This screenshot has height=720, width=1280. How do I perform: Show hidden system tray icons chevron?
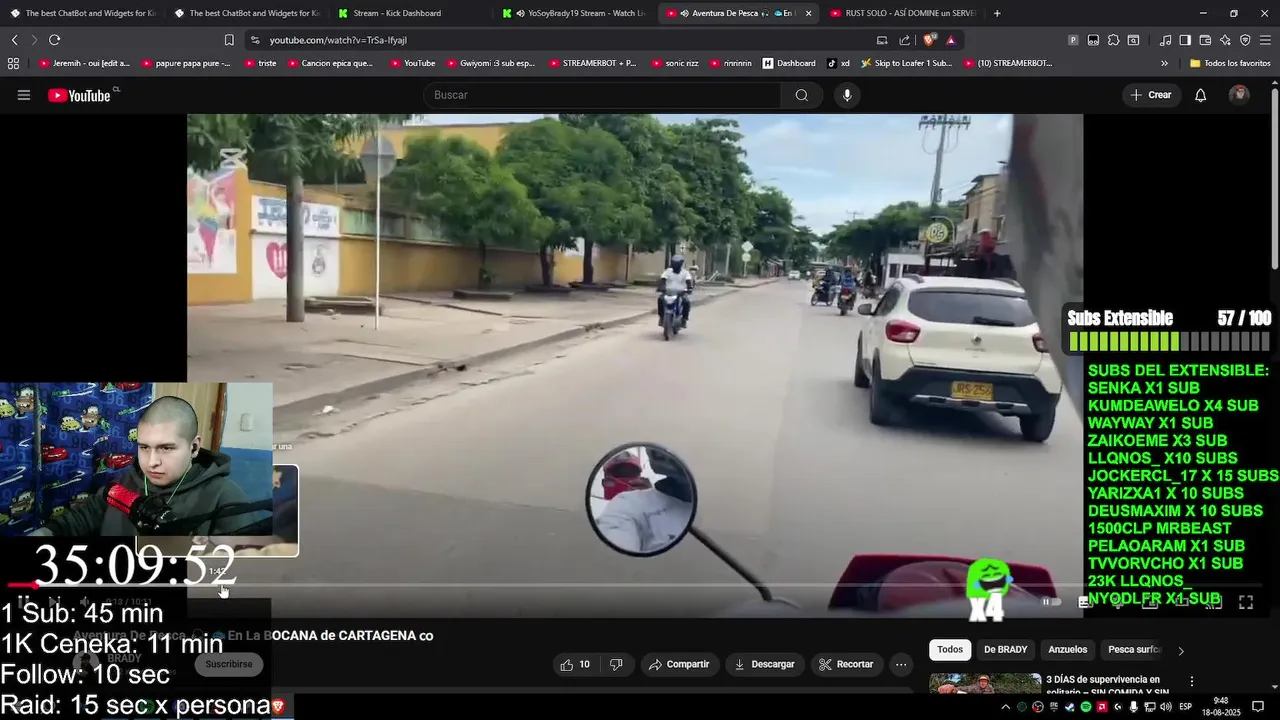(1006, 707)
